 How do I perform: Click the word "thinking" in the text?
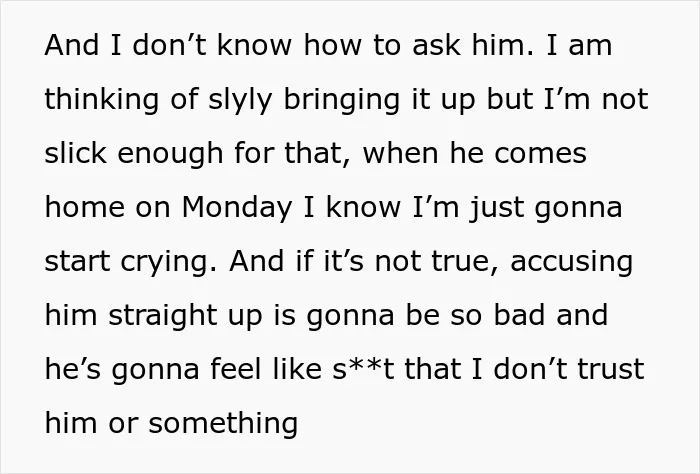(x=102, y=99)
